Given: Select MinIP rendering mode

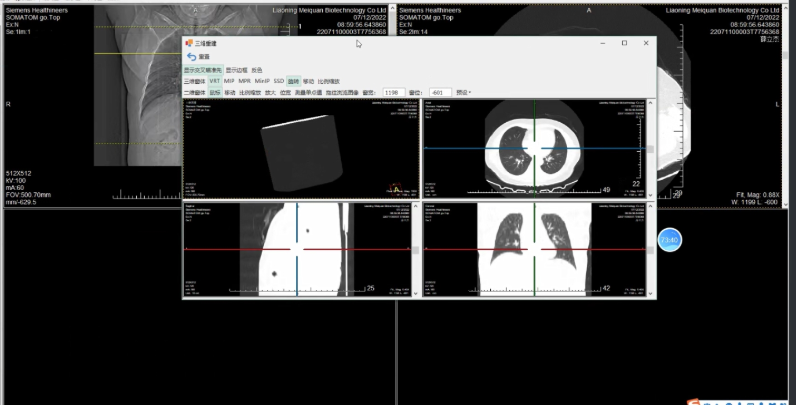Looking at the screenshot, I should point(262,81).
